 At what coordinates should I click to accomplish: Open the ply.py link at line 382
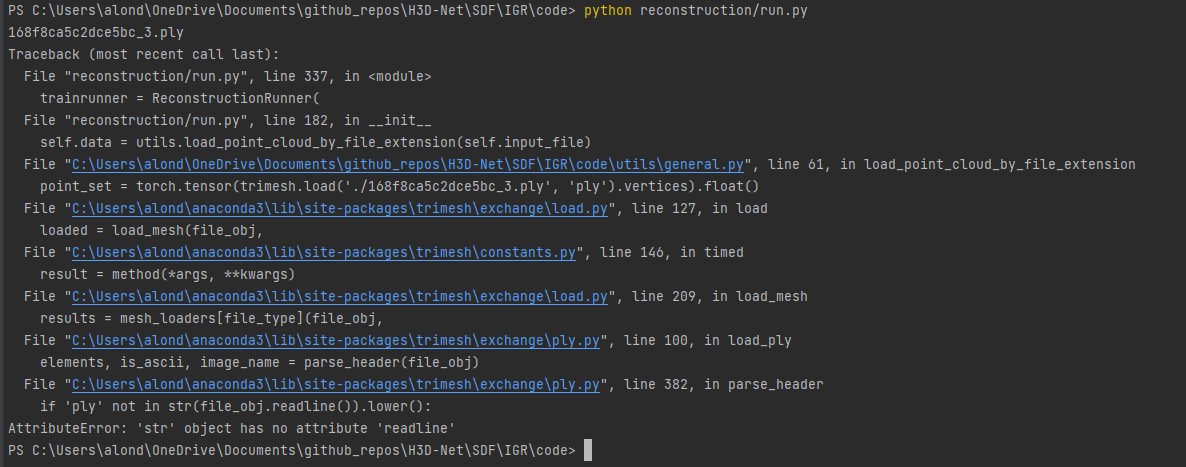click(336, 384)
